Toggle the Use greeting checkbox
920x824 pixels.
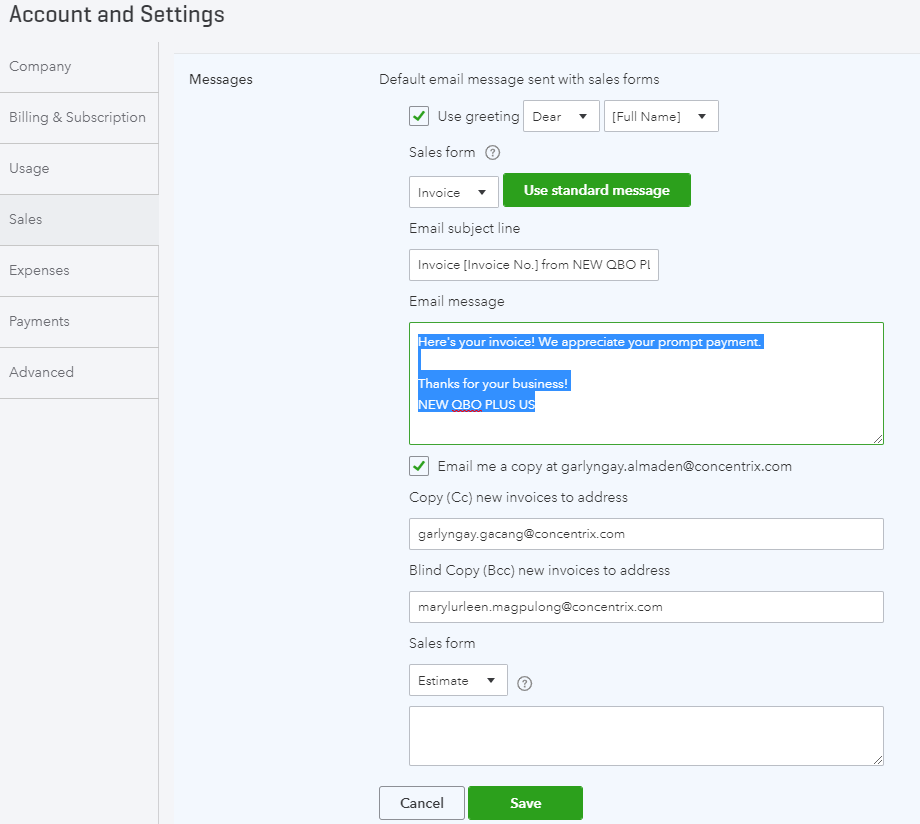tap(419, 116)
